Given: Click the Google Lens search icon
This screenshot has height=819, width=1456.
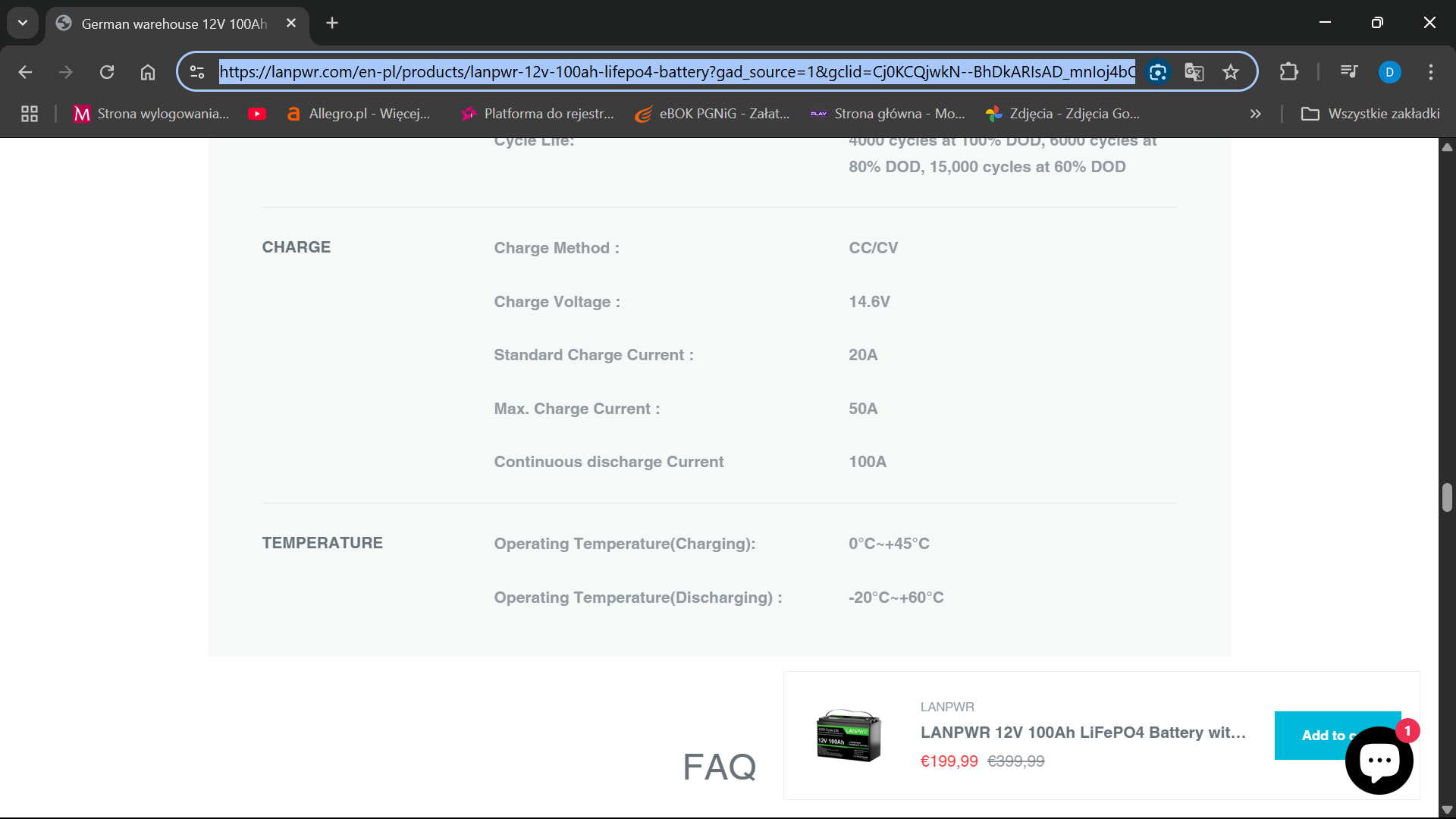Looking at the screenshot, I should [1157, 72].
